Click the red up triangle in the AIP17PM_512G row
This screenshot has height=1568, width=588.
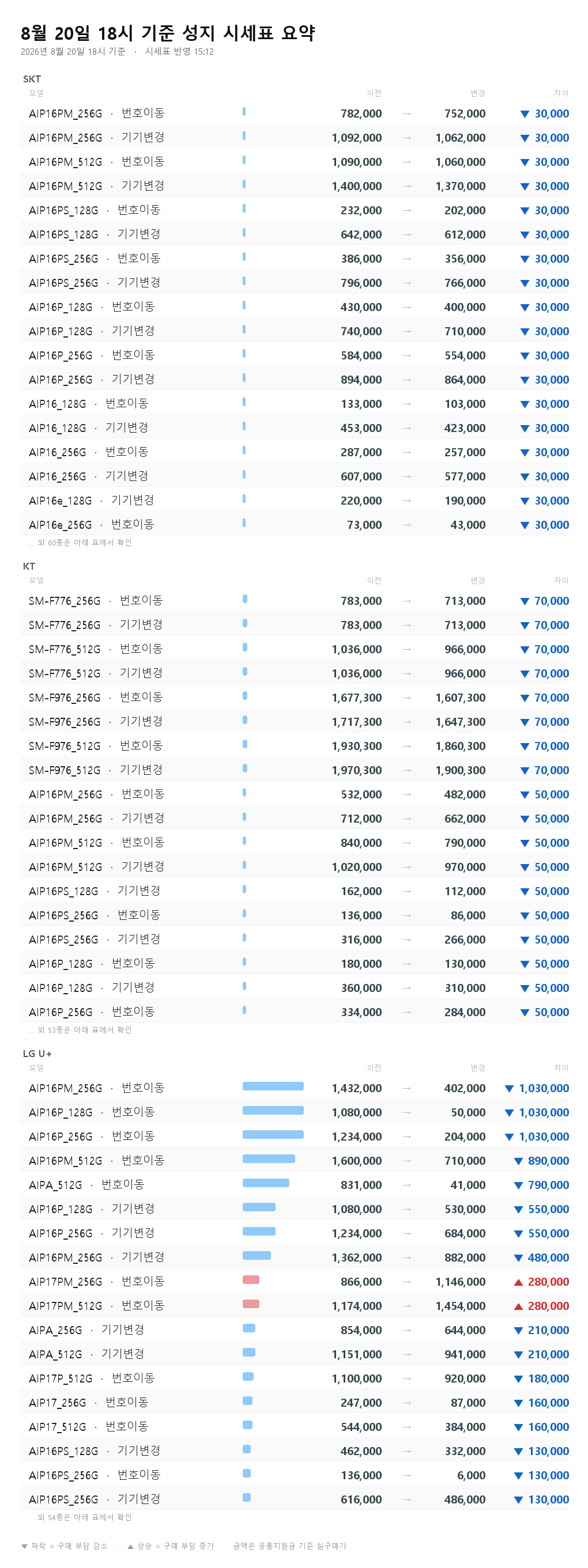coord(519,1306)
